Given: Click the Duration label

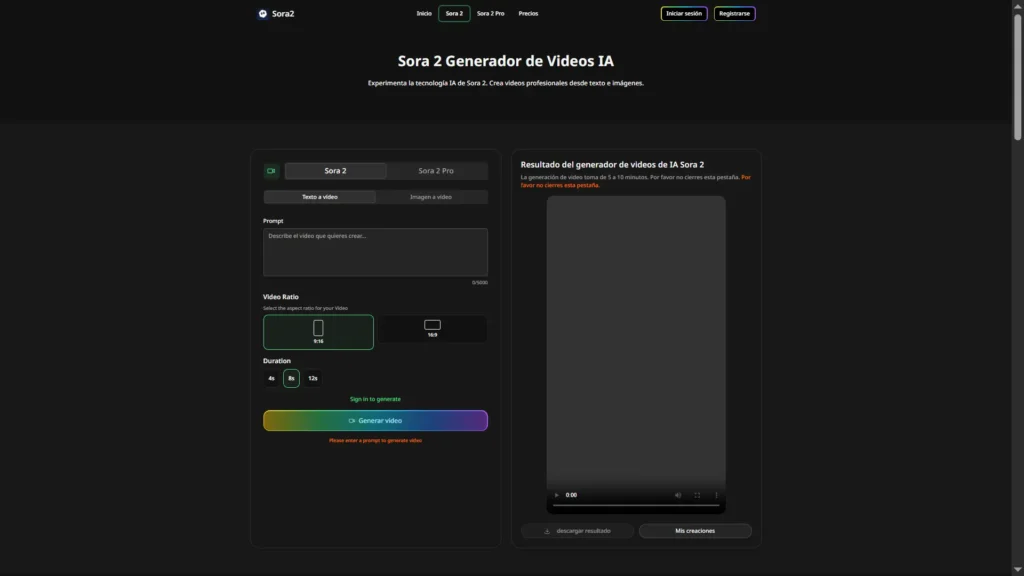Looking at the screenshot, I should pyautogui.click(x=277, y=360).
